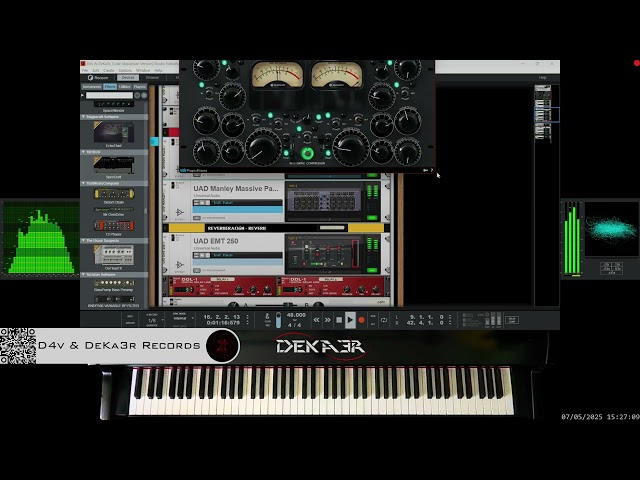640x480 pixels.
Task: Click the question mark help icon in plugin window
Action: (431, 170)
